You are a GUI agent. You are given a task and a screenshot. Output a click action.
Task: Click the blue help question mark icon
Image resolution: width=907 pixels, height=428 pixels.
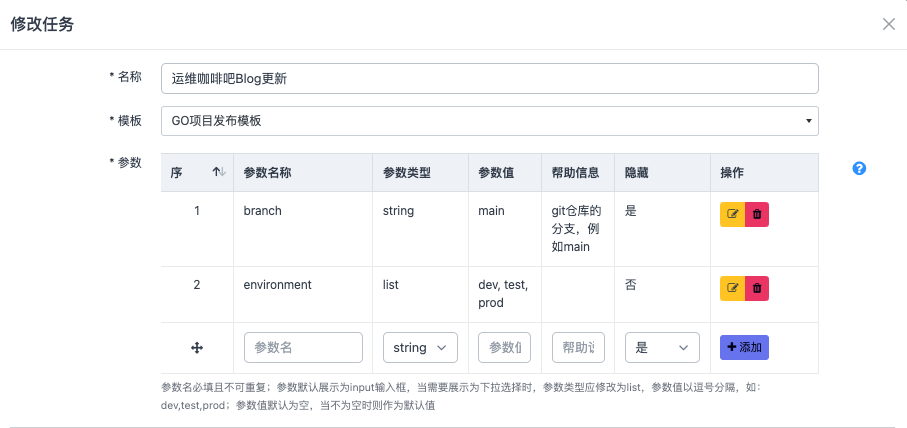click(x=859, y=169)
